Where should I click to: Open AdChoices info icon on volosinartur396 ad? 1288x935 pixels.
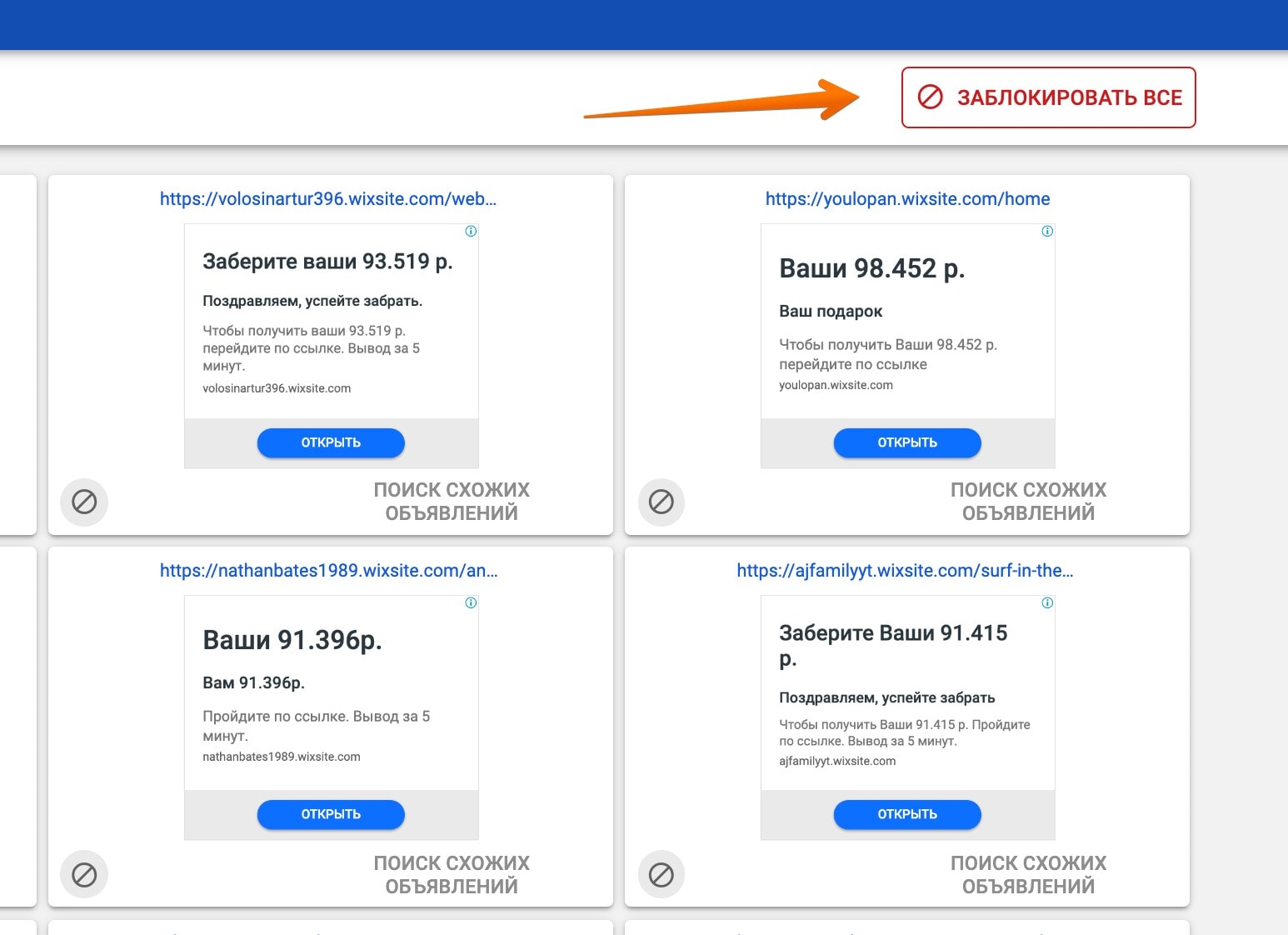tap(471, 231)
